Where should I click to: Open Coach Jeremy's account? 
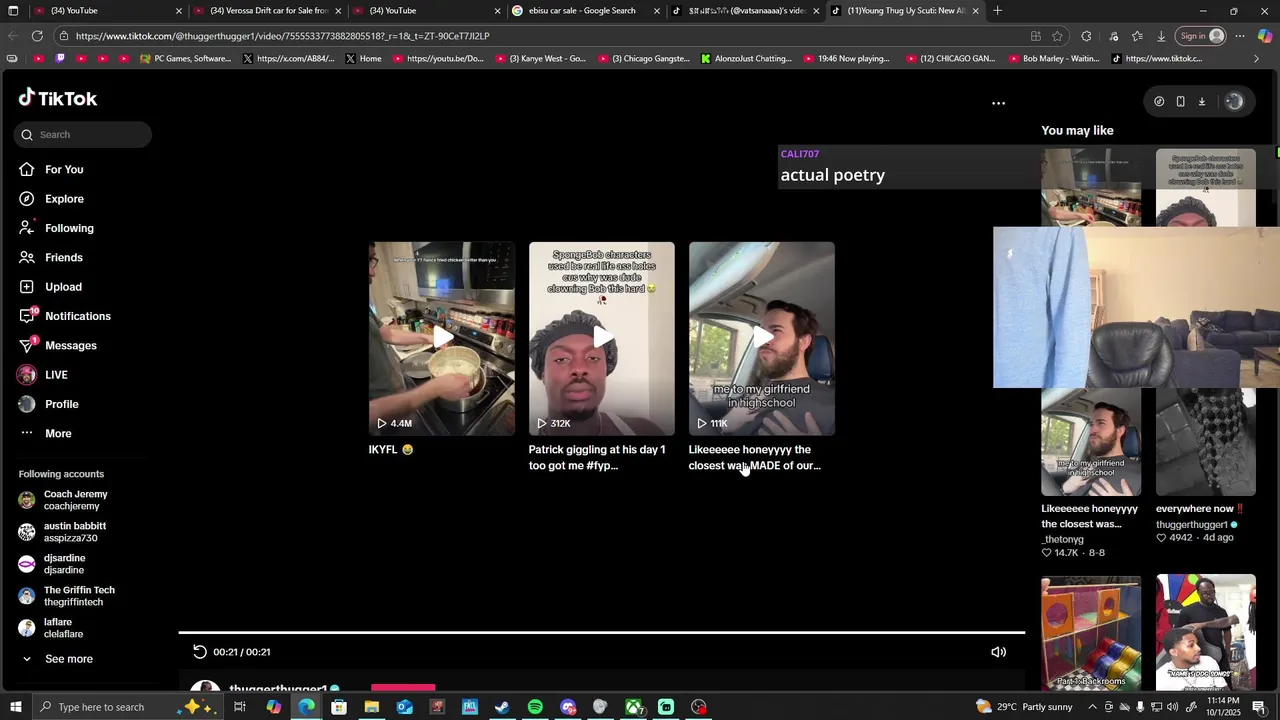coord(75,500)
